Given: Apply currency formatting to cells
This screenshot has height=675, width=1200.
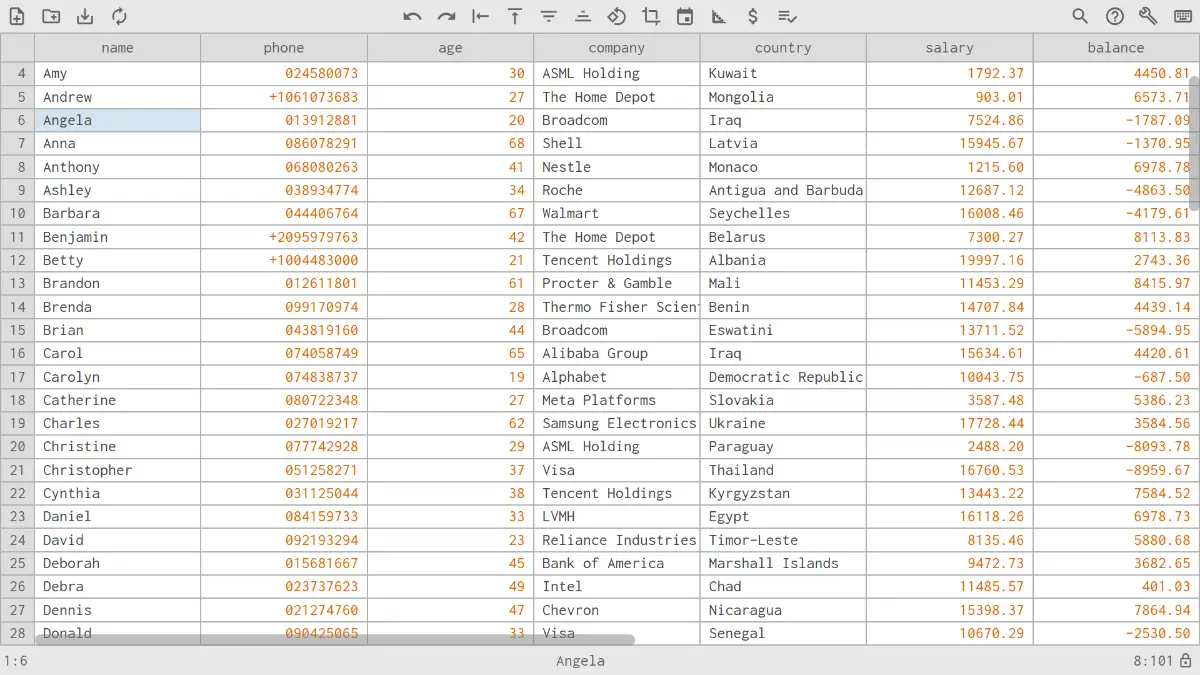Looking at the screenshot, I should tap(752, 16).
